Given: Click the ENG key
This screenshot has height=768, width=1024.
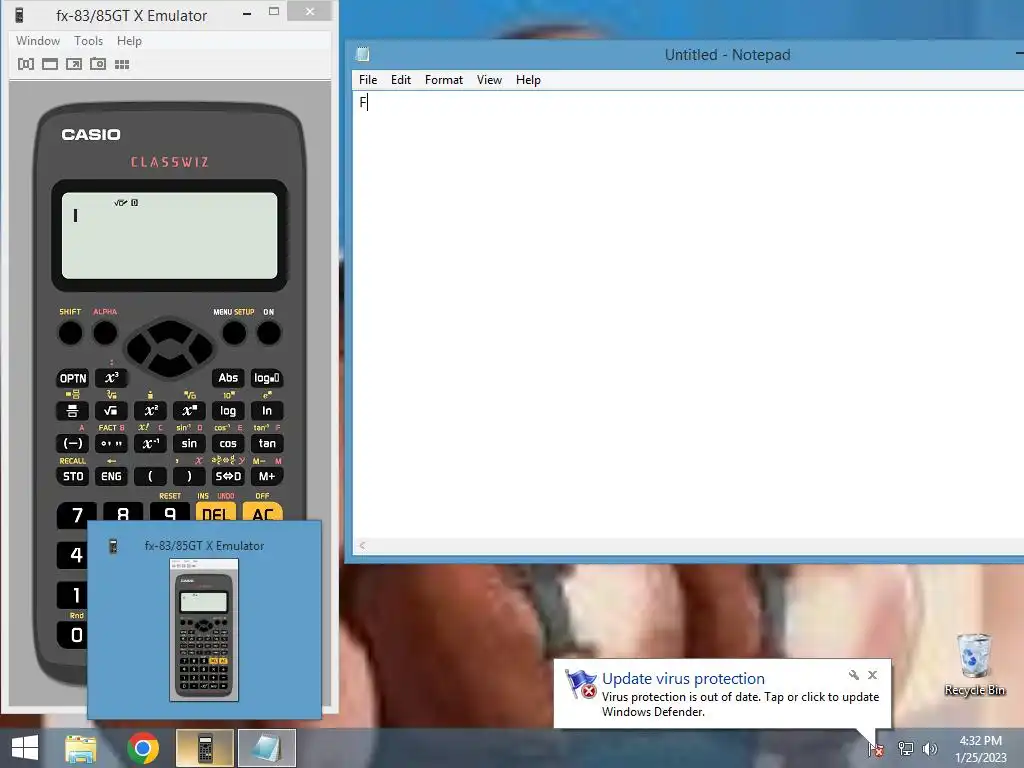Looking at the screenshot, I should tap(111, 476).
